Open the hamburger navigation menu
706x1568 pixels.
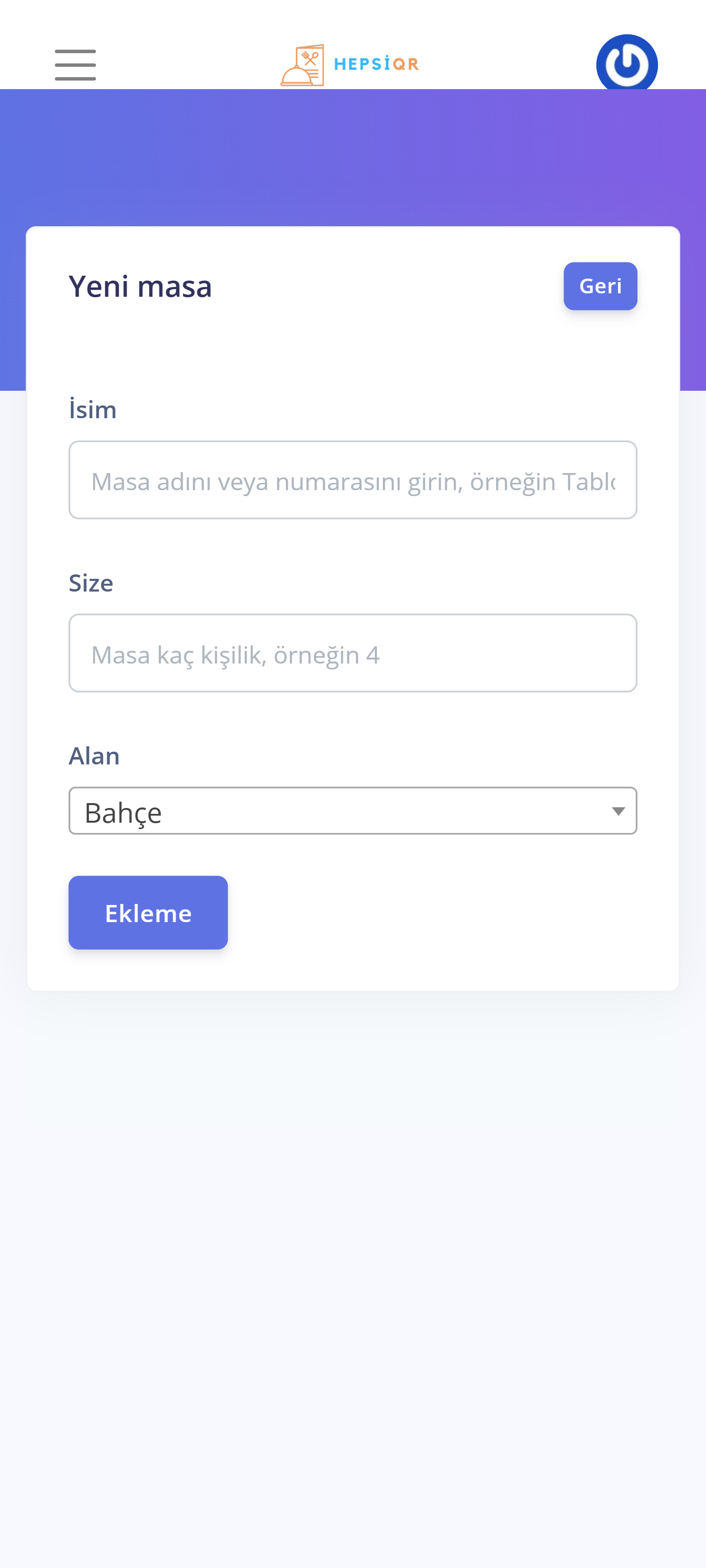75,65
